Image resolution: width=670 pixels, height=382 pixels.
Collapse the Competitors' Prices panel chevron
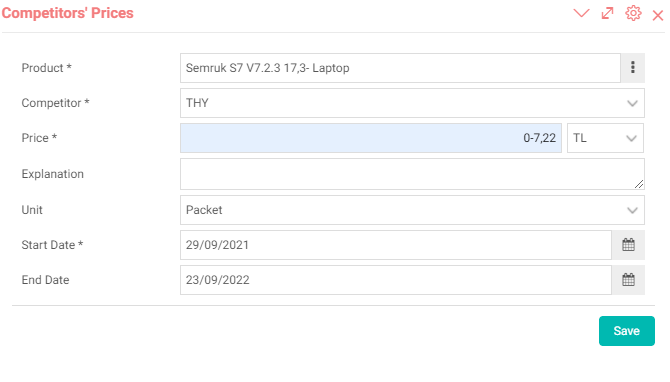tap(581, 13)
